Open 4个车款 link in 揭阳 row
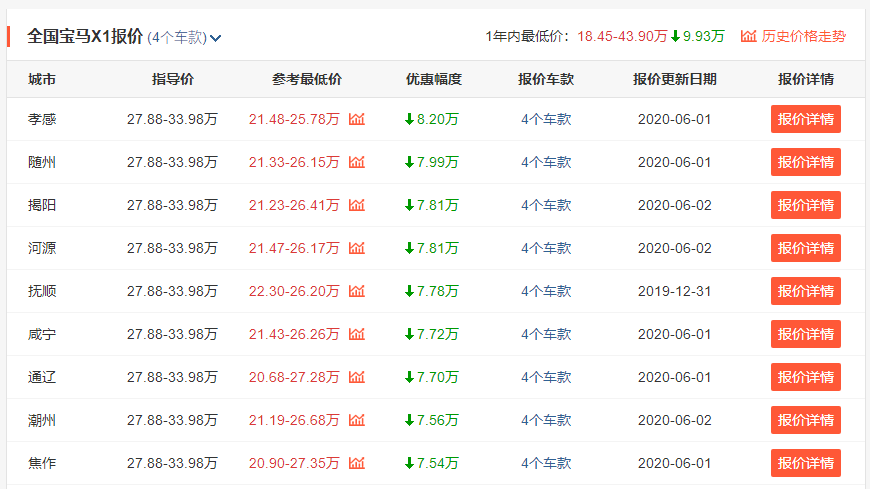870x489 pixels. pyautogui.click(x=546, y=205)
